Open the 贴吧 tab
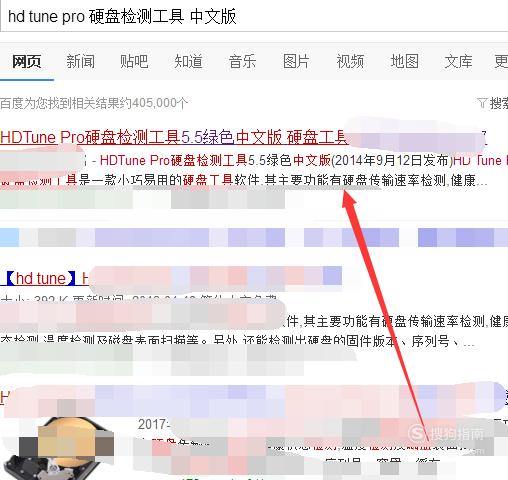 coord(134,61)
